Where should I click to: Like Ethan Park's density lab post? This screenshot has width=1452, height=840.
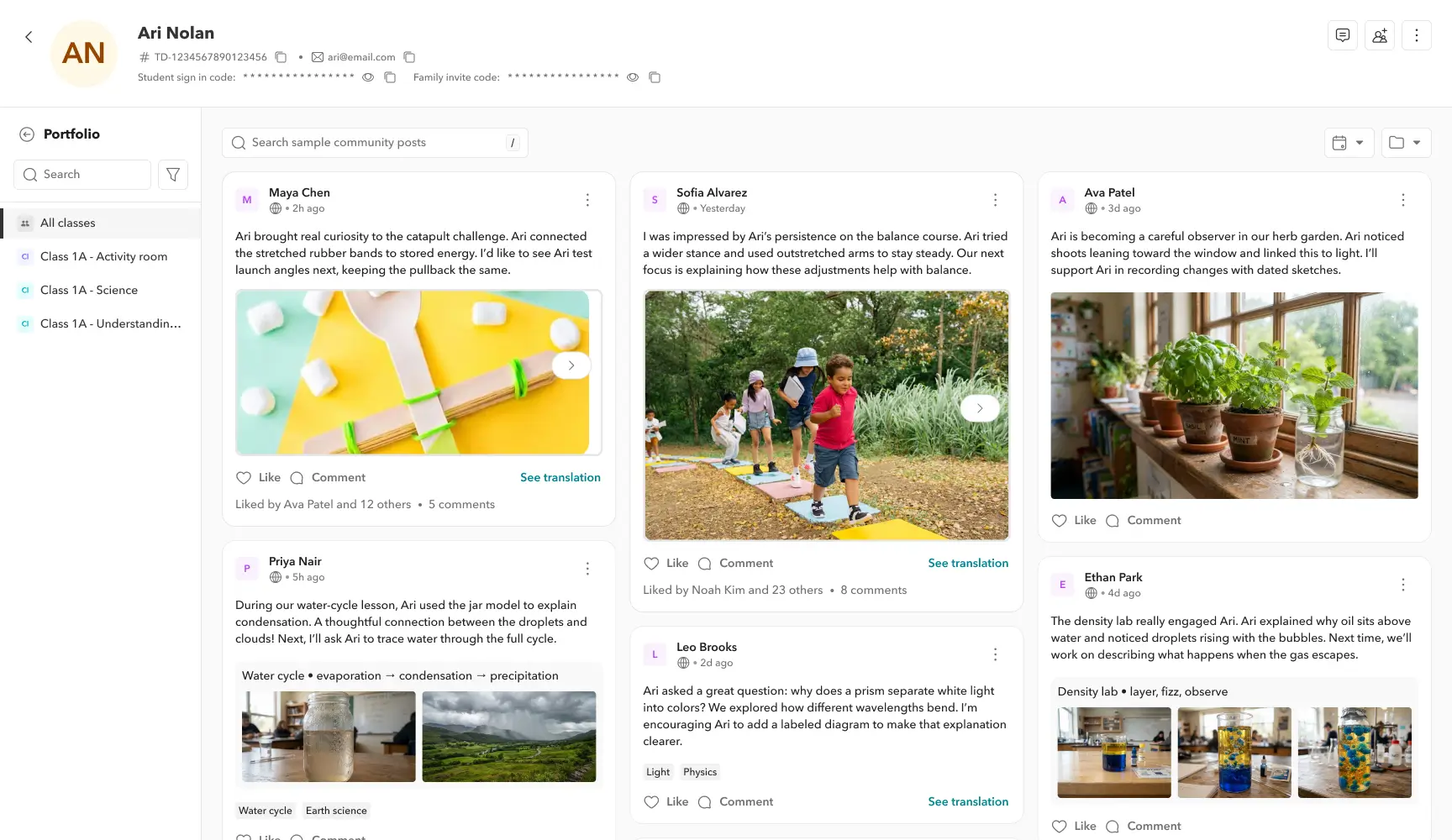click(x=1074, y=826)
